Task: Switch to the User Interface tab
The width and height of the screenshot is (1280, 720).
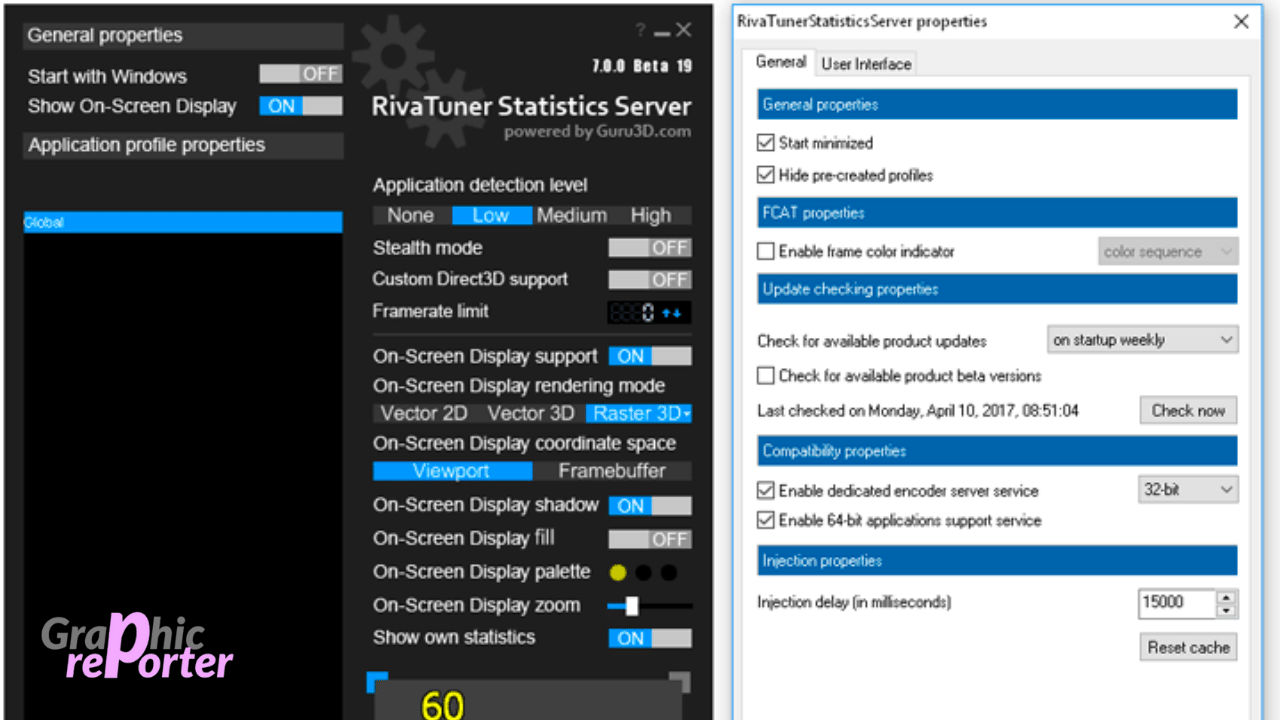Action: tap(866, 64)
